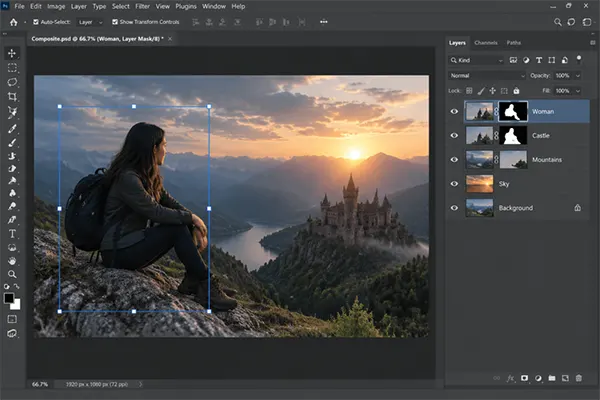Open the Filter menu
The image size is (600, 400).
click(142, 7)
